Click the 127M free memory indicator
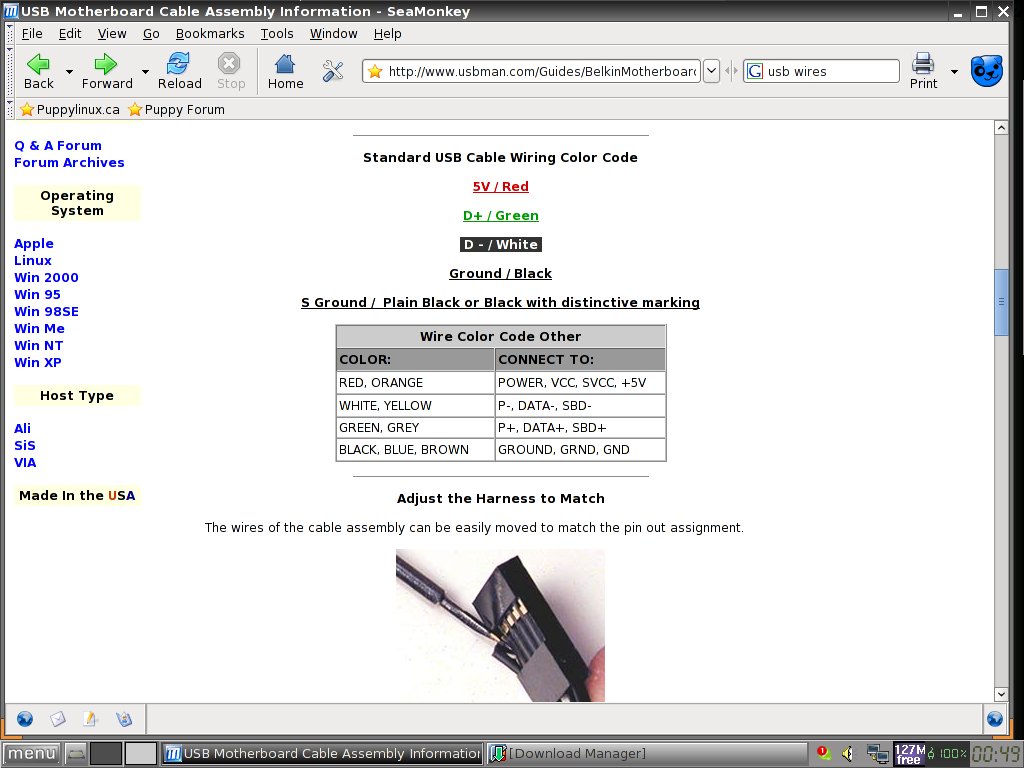This screenshot has height=768, width=1024. [909, 754]
